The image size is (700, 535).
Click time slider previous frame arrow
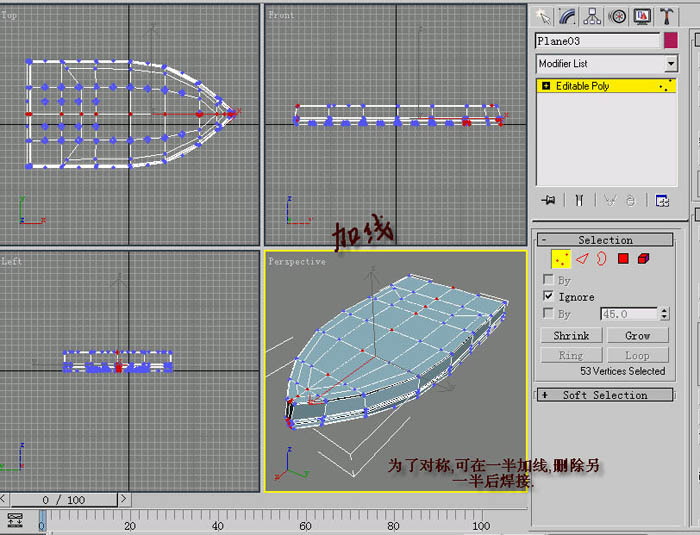click(x=4, y=499)
